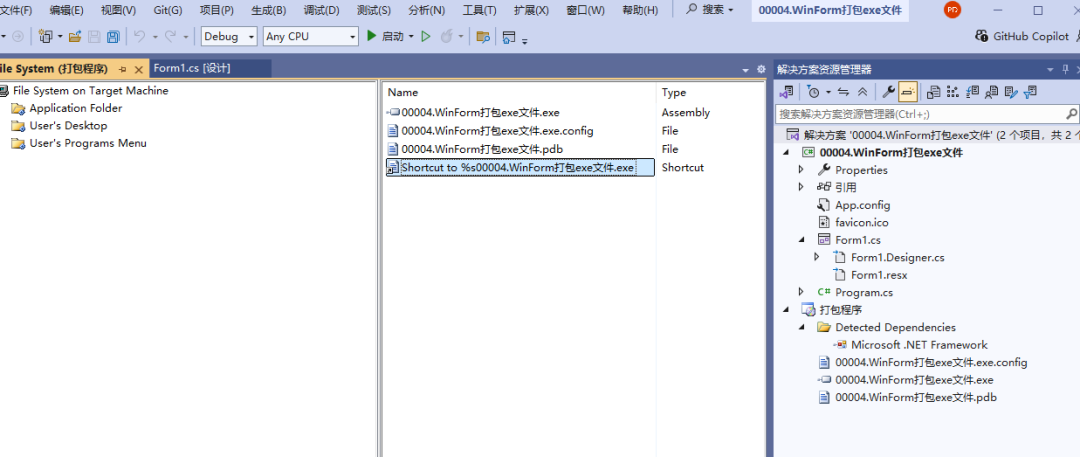Open the File System Editor icon

pos(934,92)
